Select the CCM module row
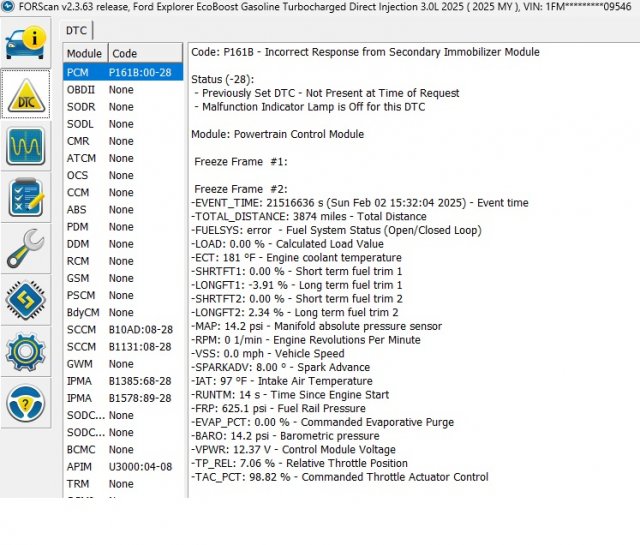The height and width of the screenshot is (545, 640). point(123,192)
